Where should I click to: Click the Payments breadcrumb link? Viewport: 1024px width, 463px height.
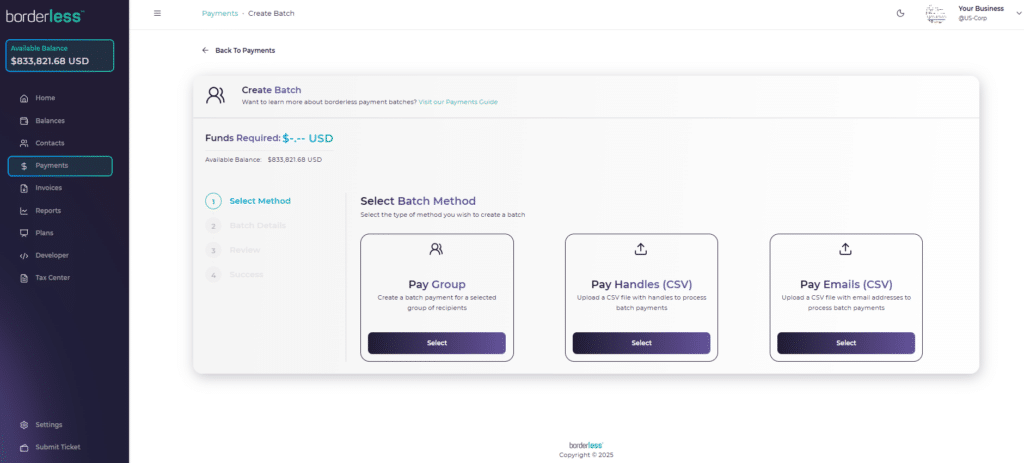(x=220, y=13)
